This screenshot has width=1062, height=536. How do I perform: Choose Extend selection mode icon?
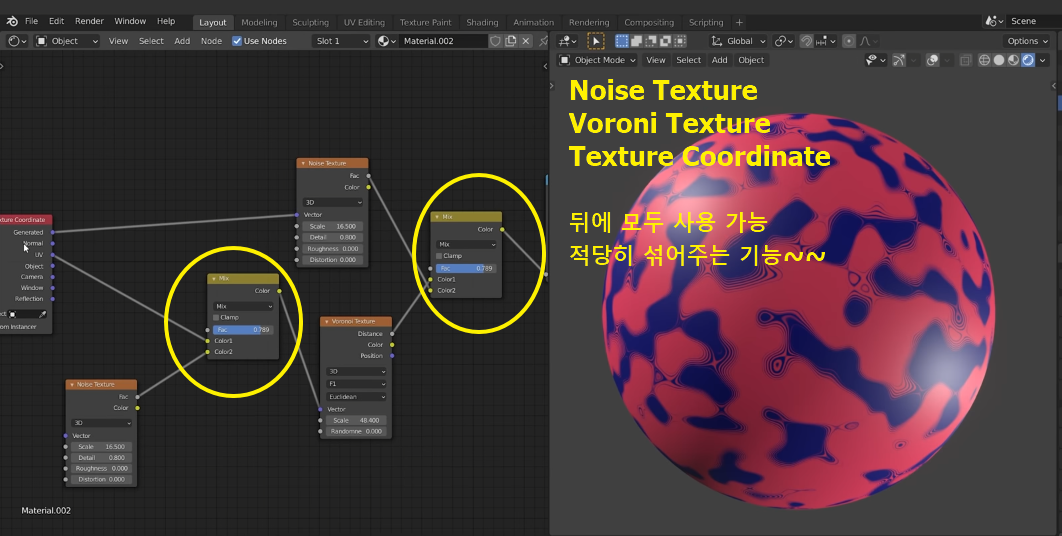[636, 41]
